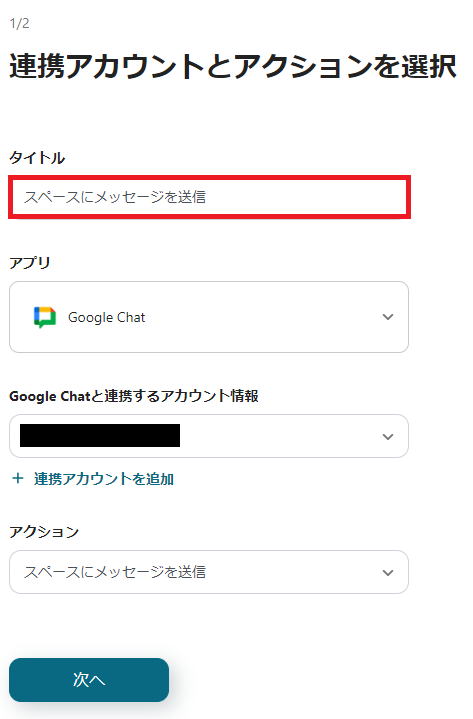Image resolution: width=473 pixels, height=719 pixels.
Task: Click the chevron arrow in アプリ selector
Action: click(388, 317)
